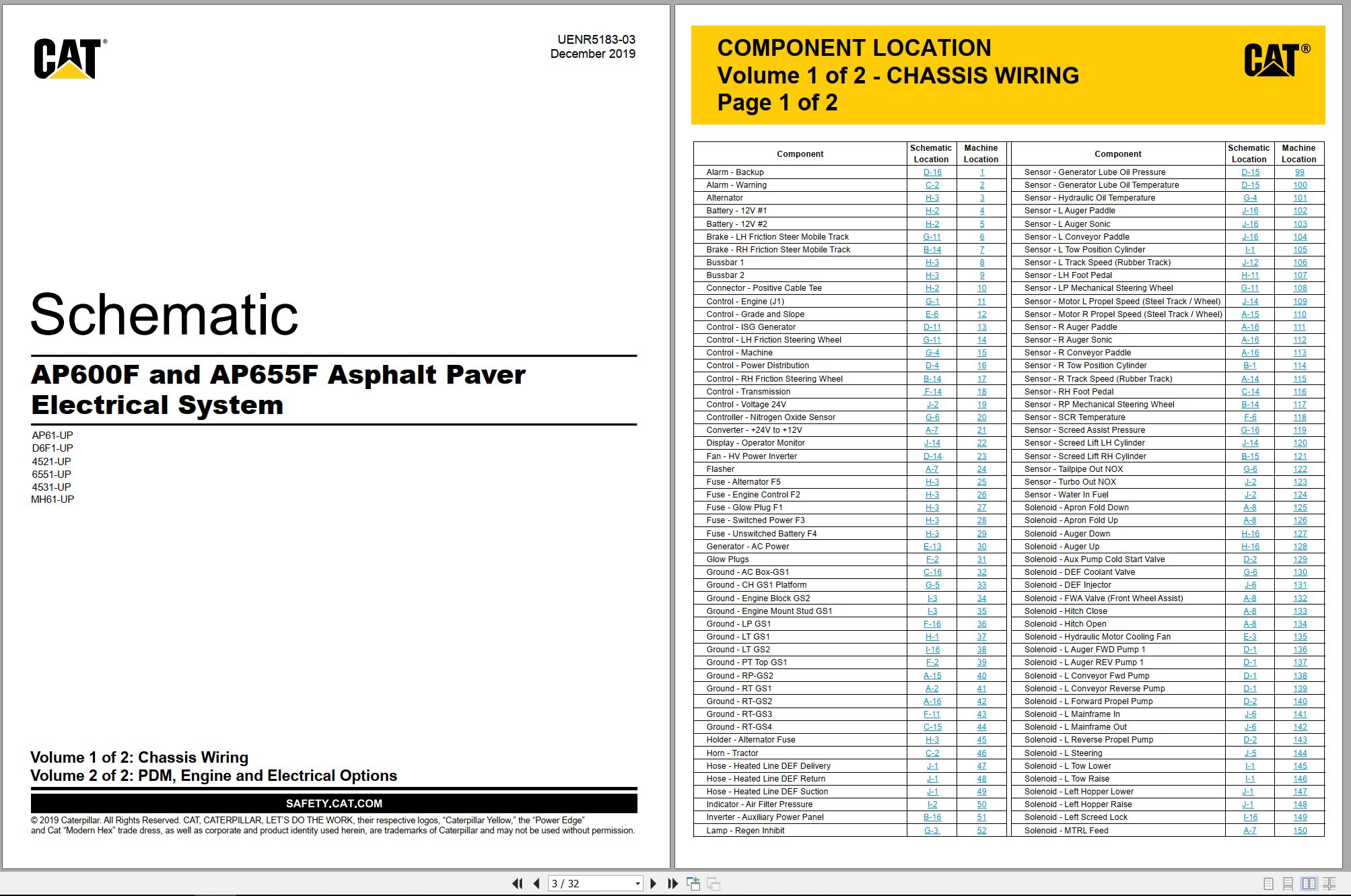
Task: Open machine location 24 for Flasher
Action: tap(981, 469)
